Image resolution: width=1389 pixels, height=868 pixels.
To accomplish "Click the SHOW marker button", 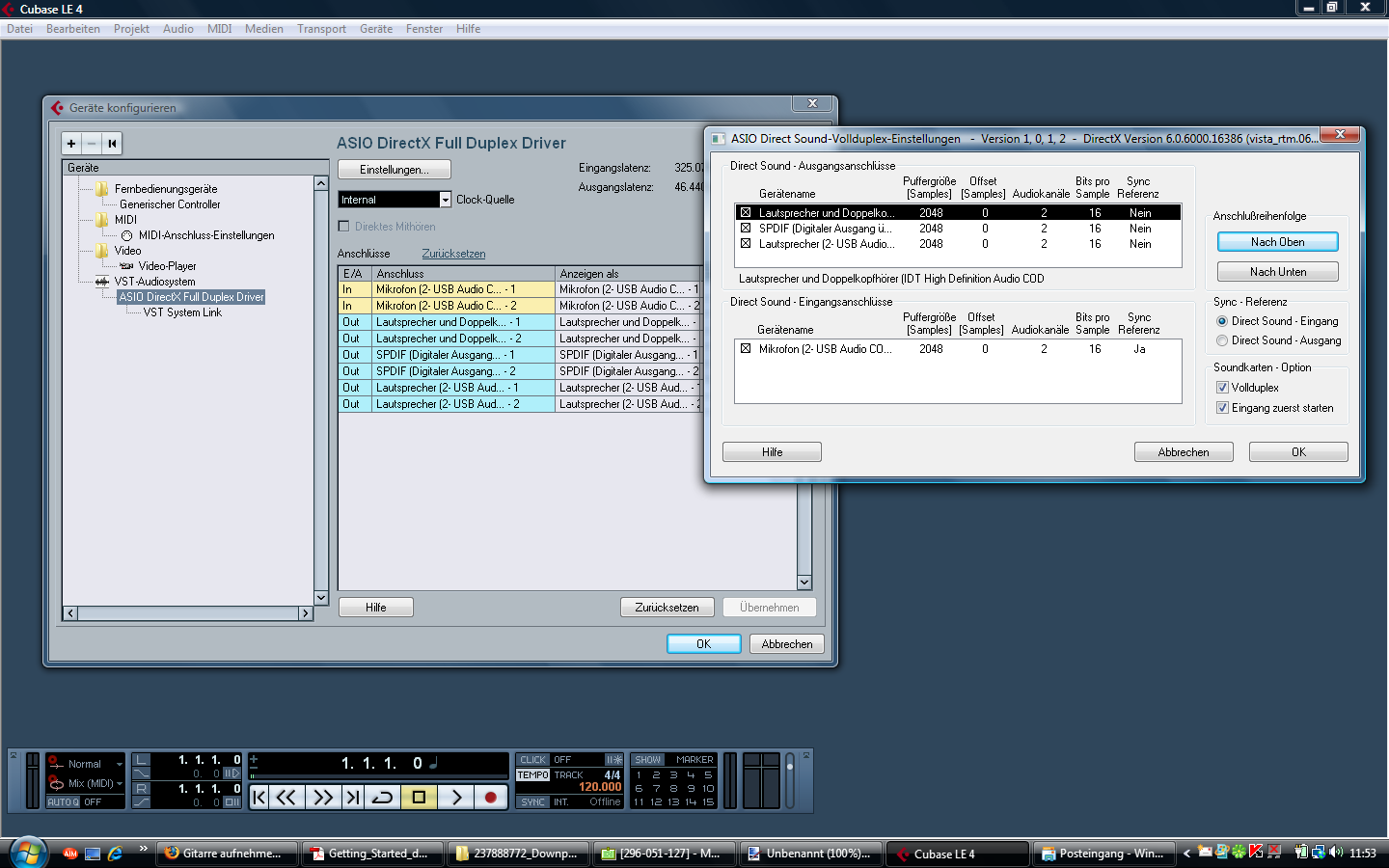I will click(648, 760).
